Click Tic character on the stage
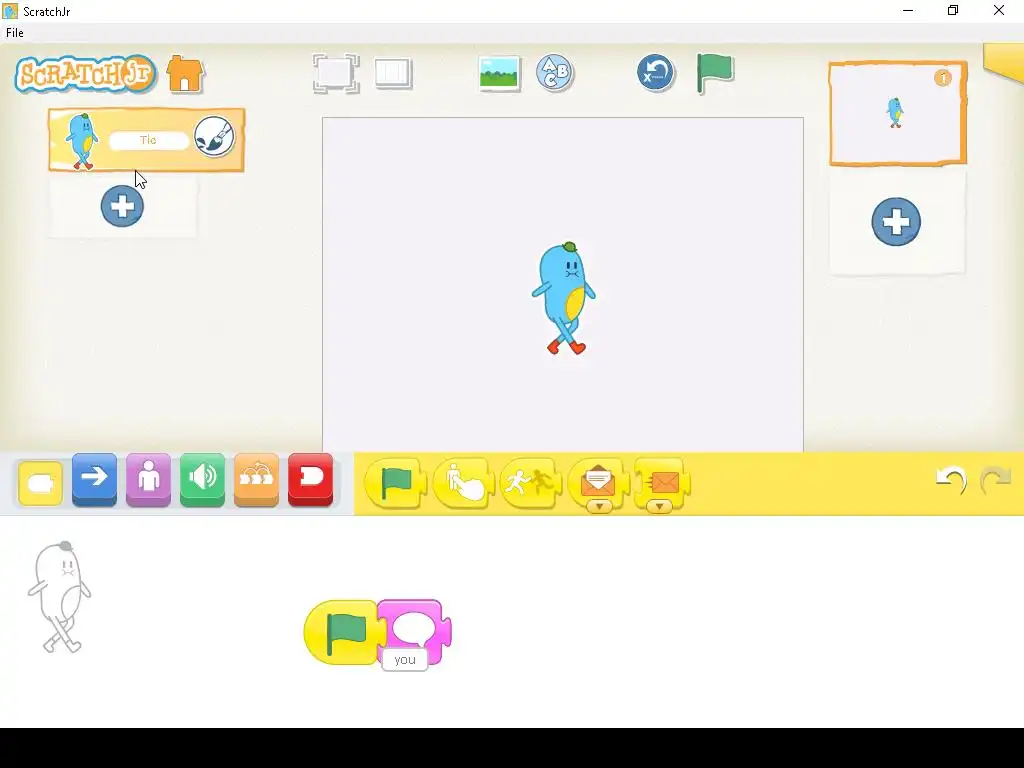1024x768 pixels. [564, 298]
